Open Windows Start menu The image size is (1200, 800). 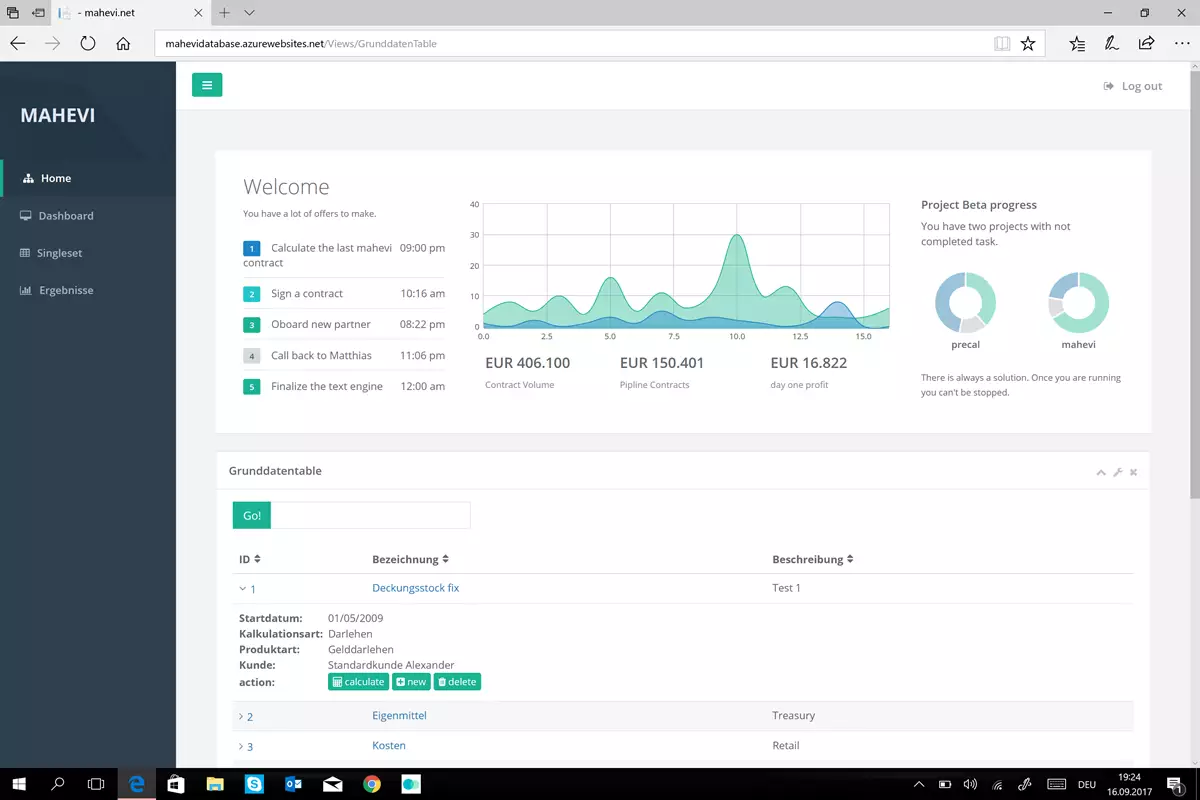pyautogui.click(x=20, y=785)
